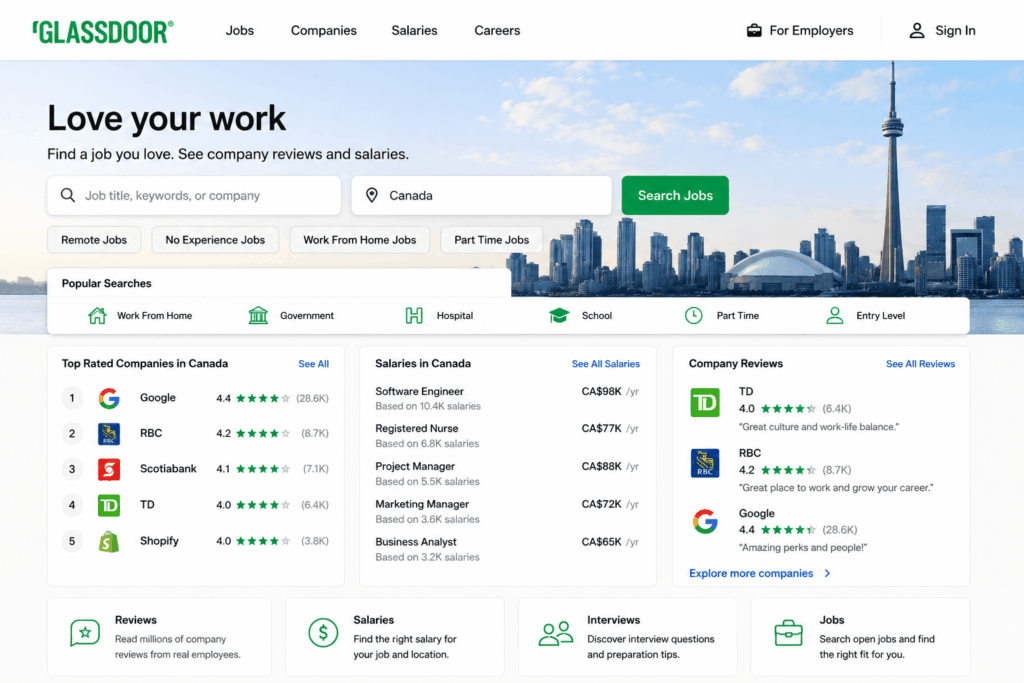Click the Search Jobs button
This screenshot has height=683, width=1024.
pyautogui.click(x=675, y=195)
